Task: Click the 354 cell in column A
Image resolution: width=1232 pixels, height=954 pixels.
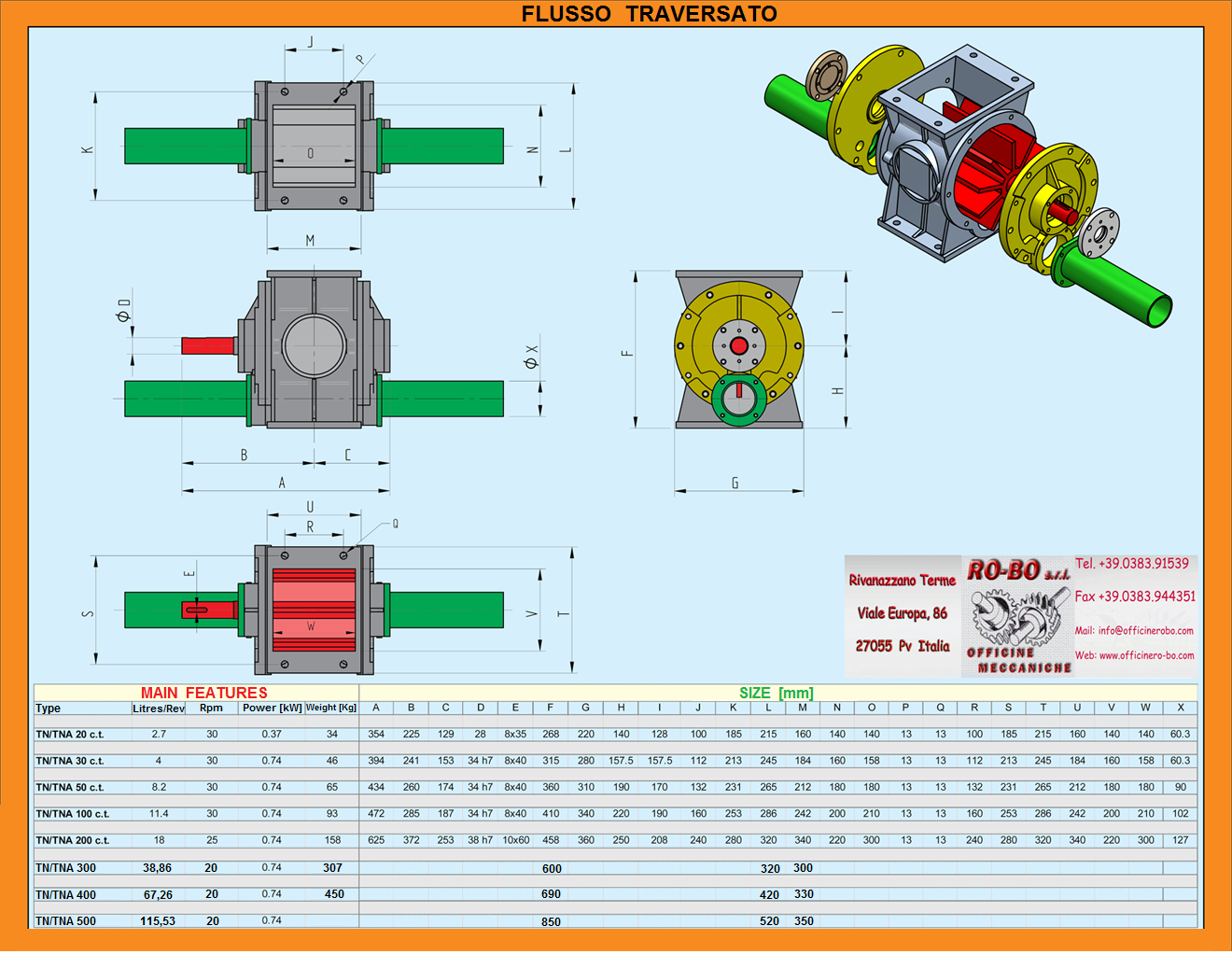Action: click(376, 735)
